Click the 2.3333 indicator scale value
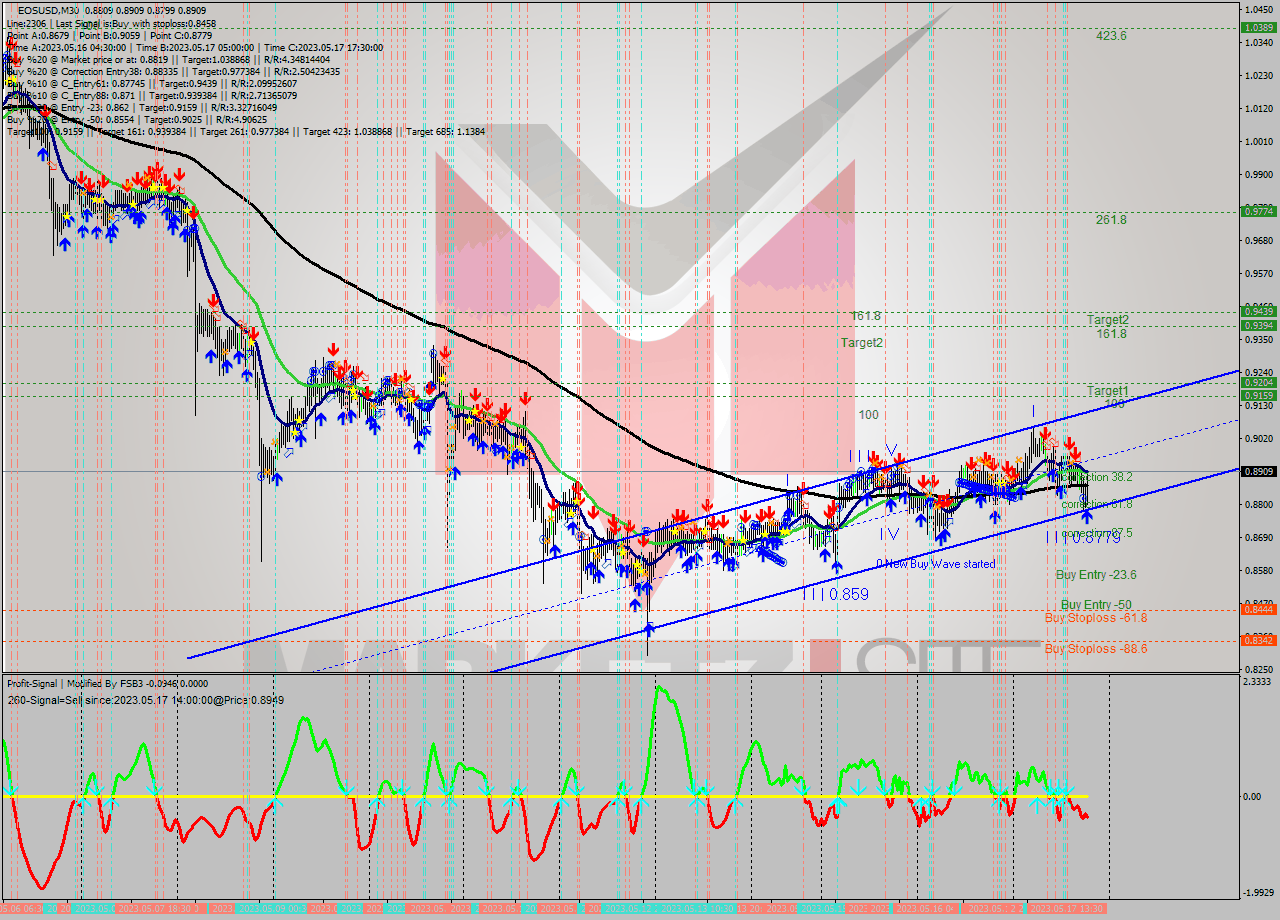This screenshot has width=1280, height=920. [x=1258, y=682]
